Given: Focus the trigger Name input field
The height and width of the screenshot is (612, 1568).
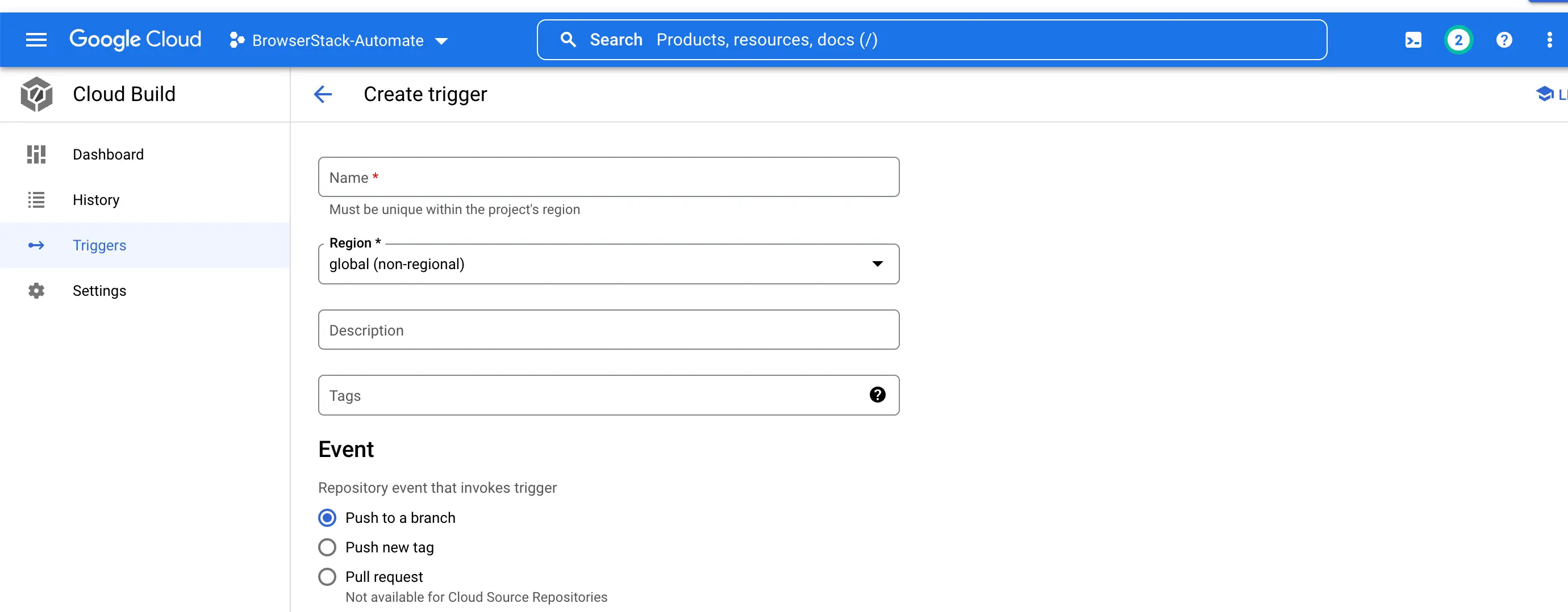Looking at the screenshot, I should tap(608, 177).
